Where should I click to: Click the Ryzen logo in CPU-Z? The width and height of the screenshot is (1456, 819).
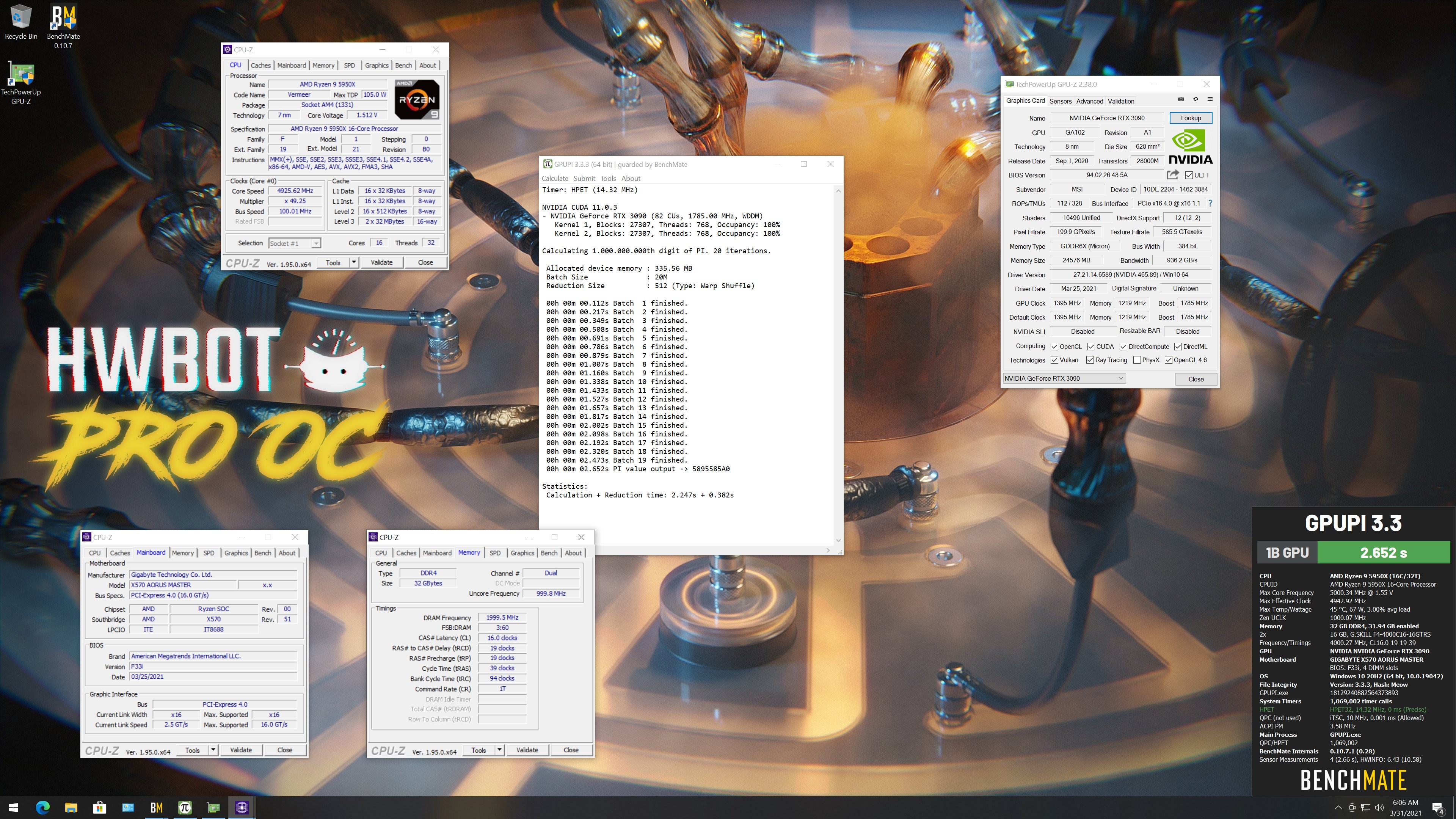coord(417,99)
